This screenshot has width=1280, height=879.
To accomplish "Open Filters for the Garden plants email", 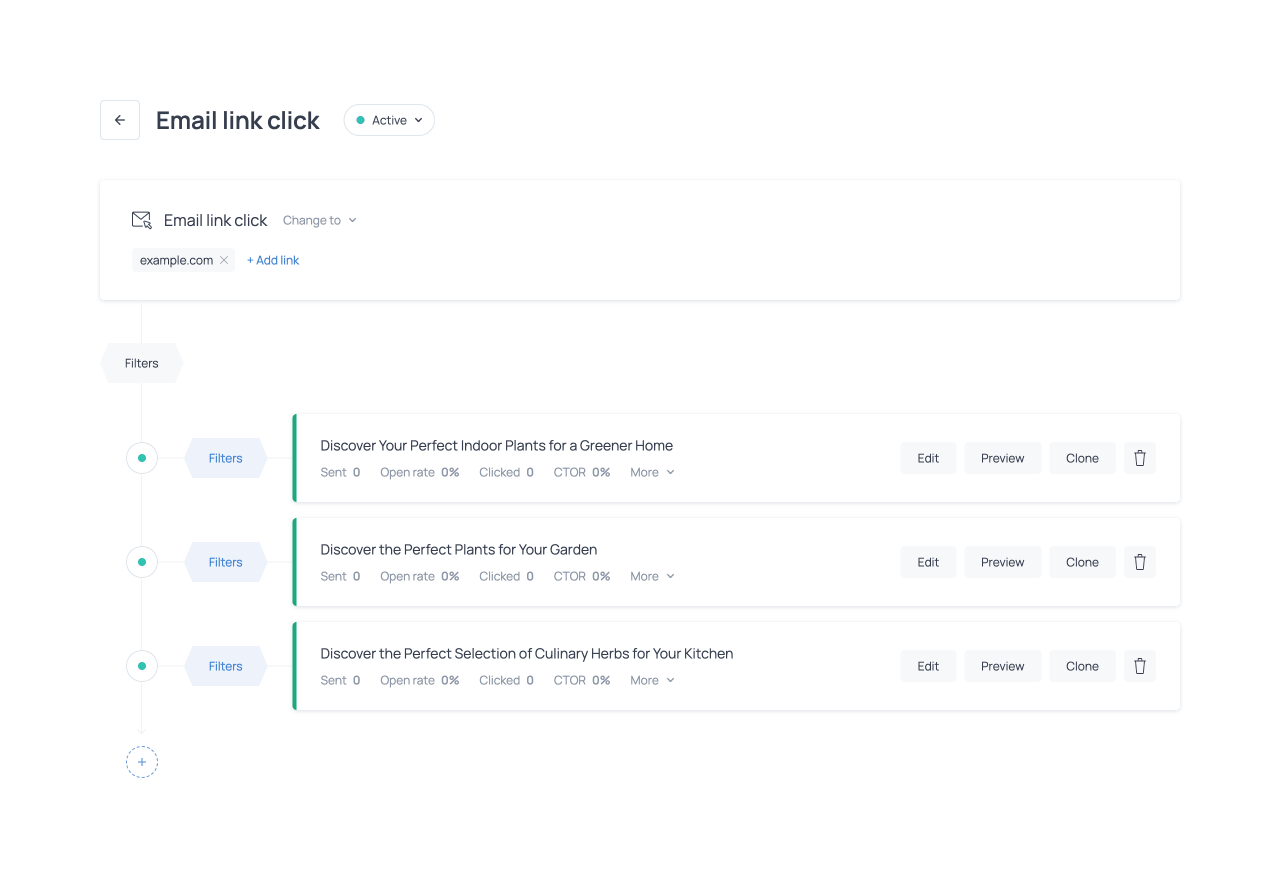I will [226, 562].
